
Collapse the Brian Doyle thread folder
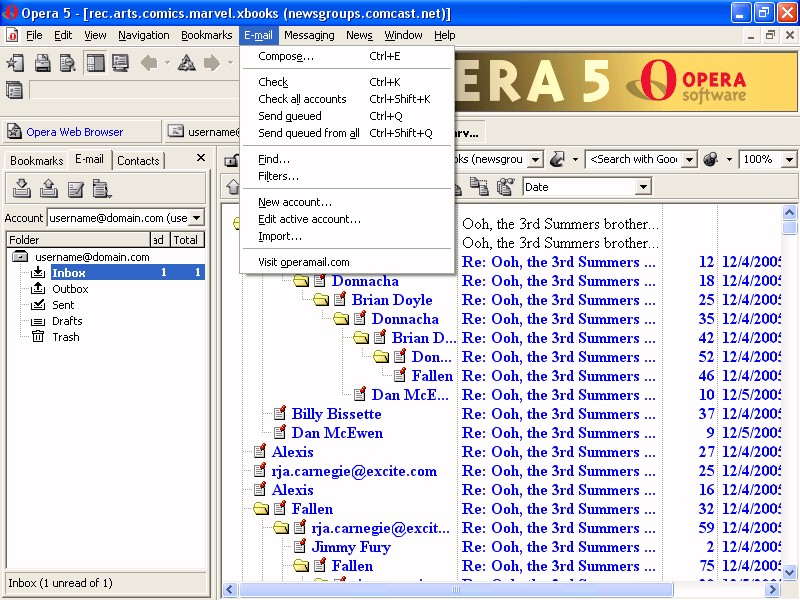point(321,300)
